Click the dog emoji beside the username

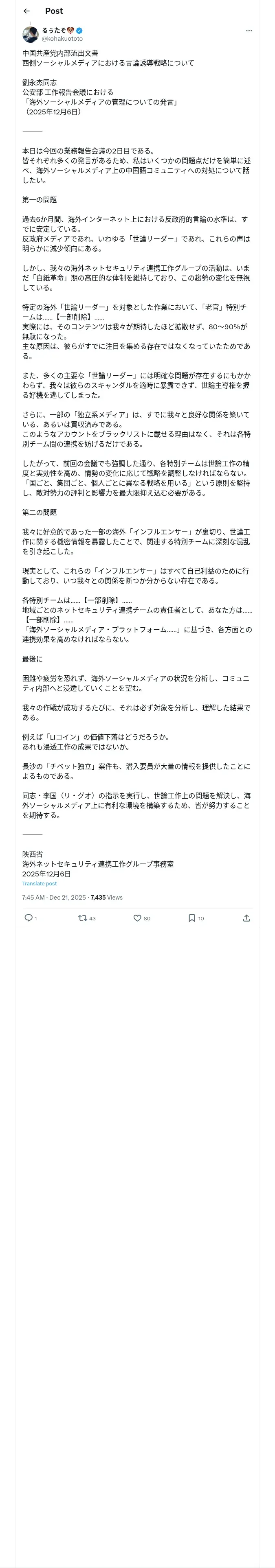(71, 31)
